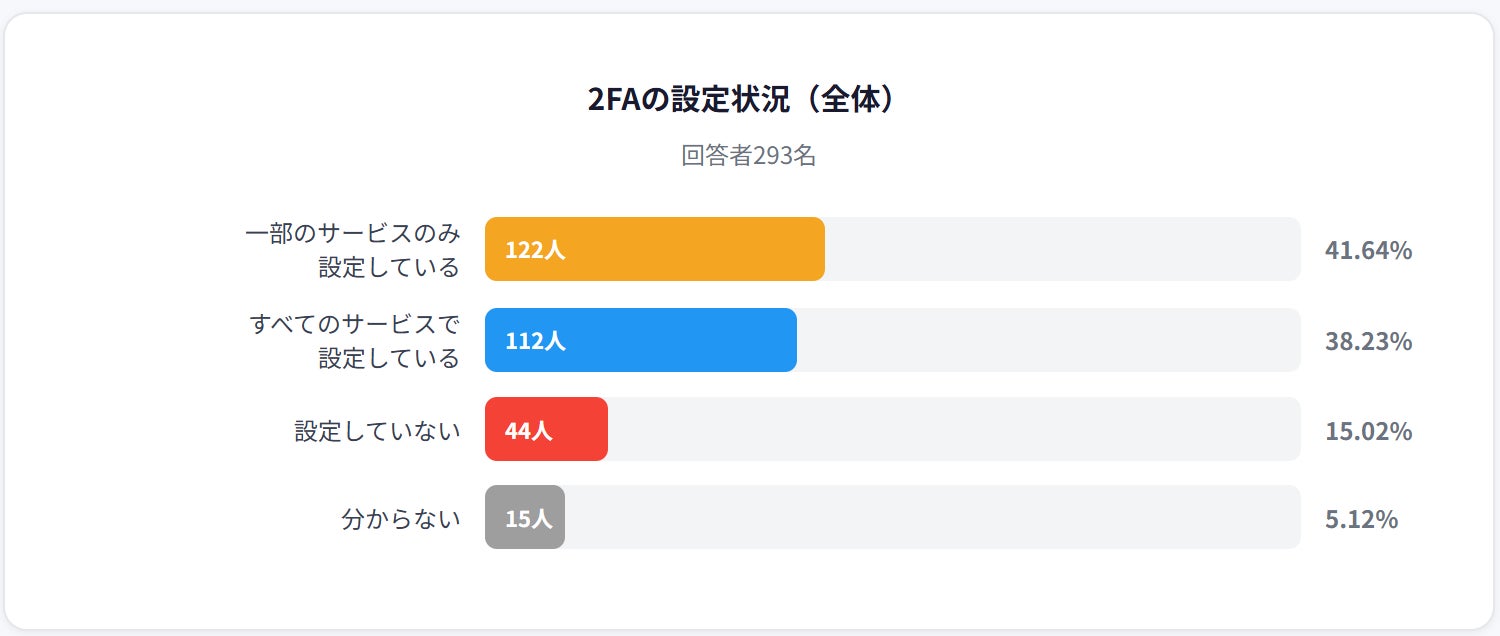Screen dimensions: 1500x636
Task: Click the empty track right of the blue bar
Action: pyautogui.click(x=1048, y=340)
